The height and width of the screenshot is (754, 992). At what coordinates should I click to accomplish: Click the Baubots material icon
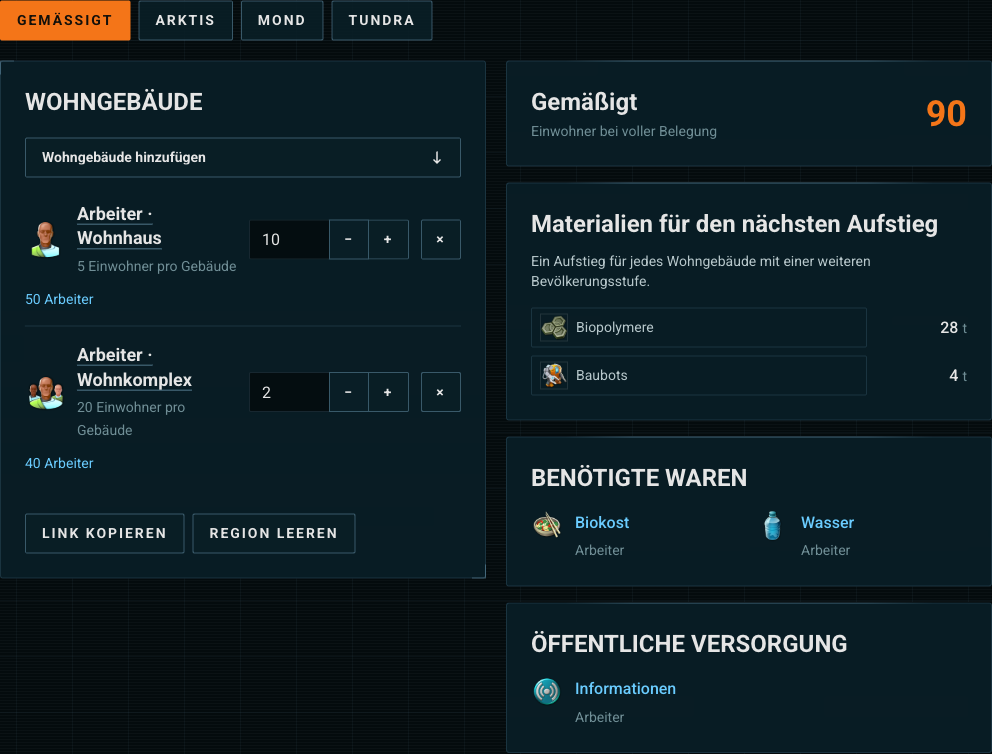click(x=554, y=376)
